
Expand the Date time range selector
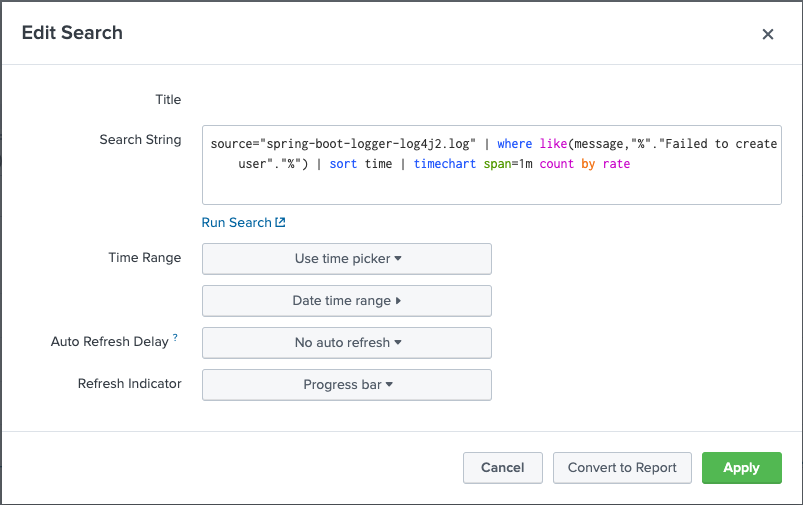(x=347, y=300)
